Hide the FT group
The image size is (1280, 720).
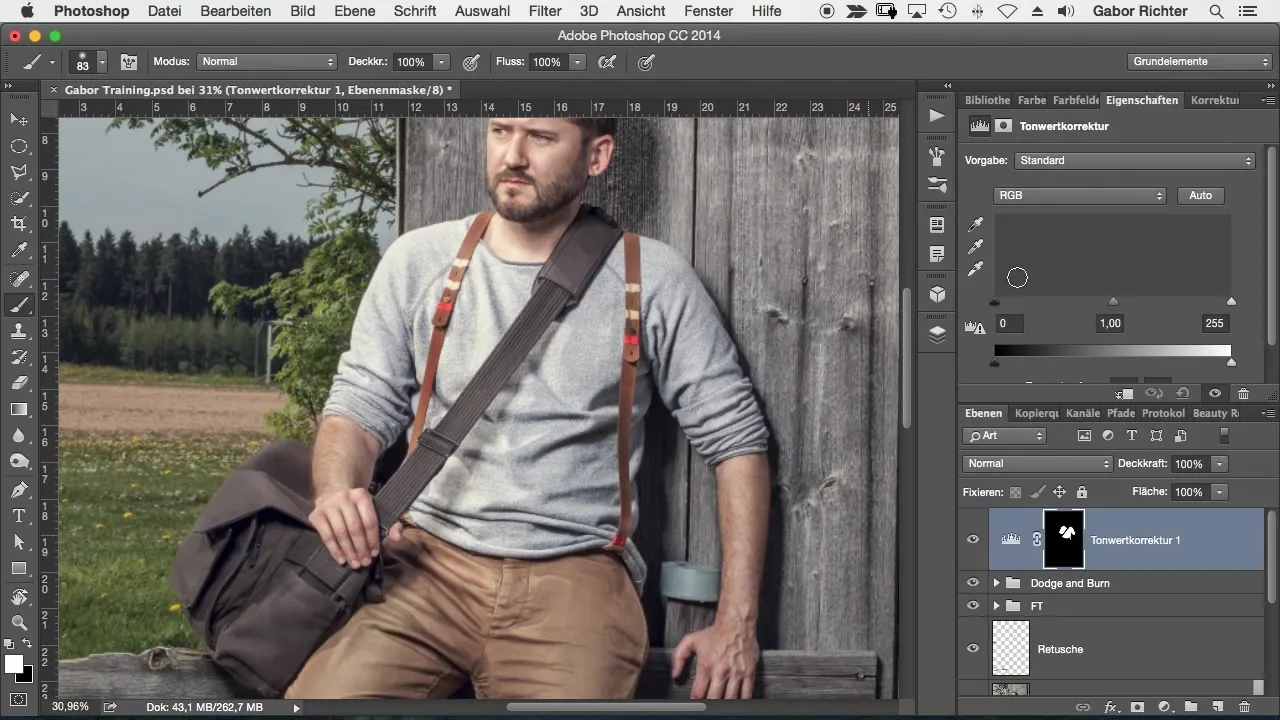(973, 606)
